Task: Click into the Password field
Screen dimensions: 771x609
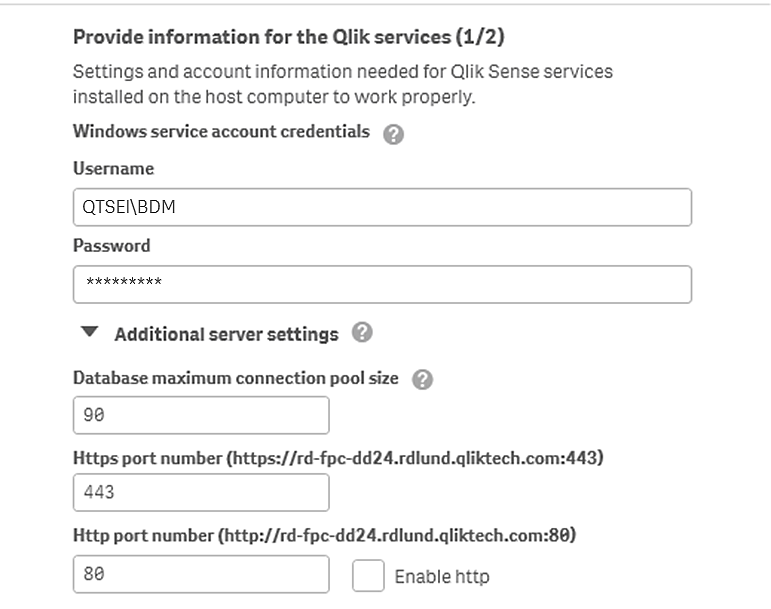Action: pyautogui.click(x=382, y=284)
